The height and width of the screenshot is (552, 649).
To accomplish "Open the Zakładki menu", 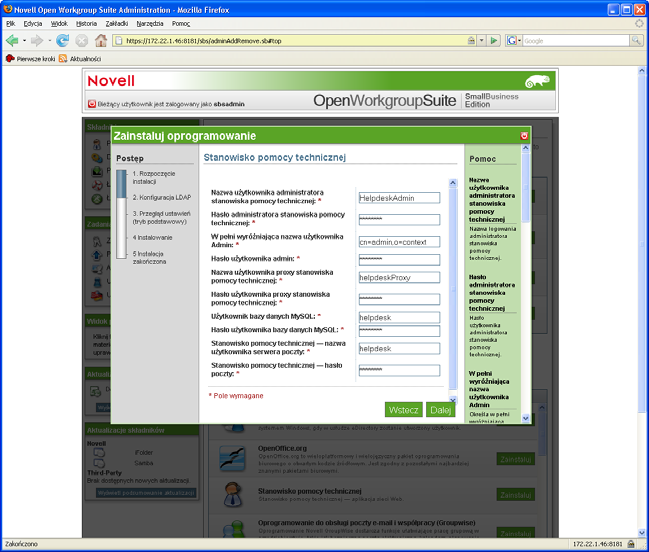I will (117, 24).
